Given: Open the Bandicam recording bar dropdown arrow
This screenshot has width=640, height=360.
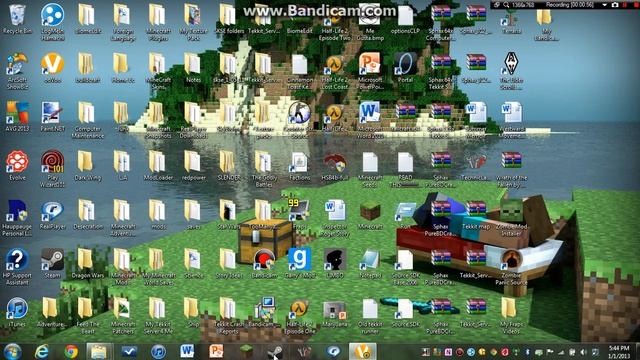Looking at the screenshot, I should [x=604, y=5].
